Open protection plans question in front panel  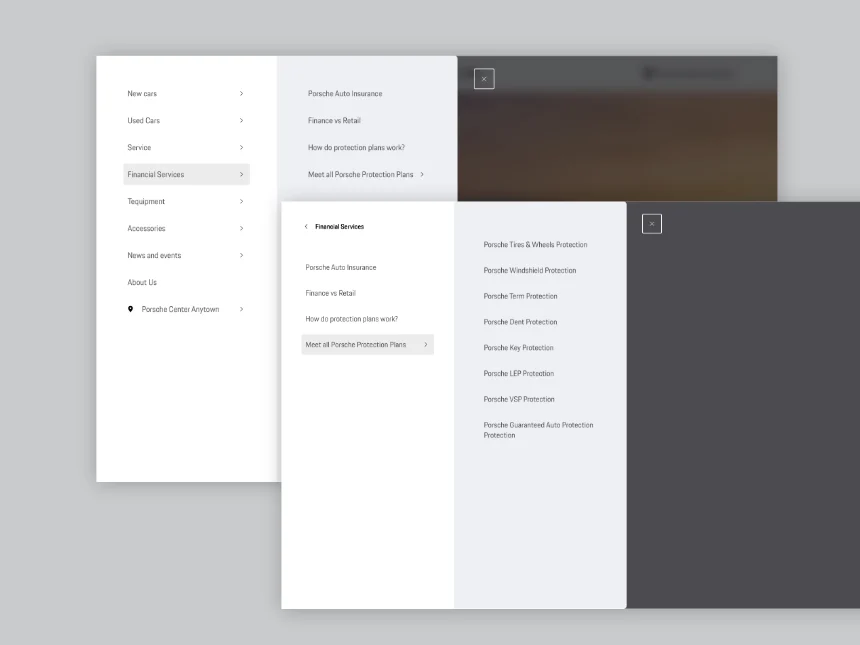point(351,319)
